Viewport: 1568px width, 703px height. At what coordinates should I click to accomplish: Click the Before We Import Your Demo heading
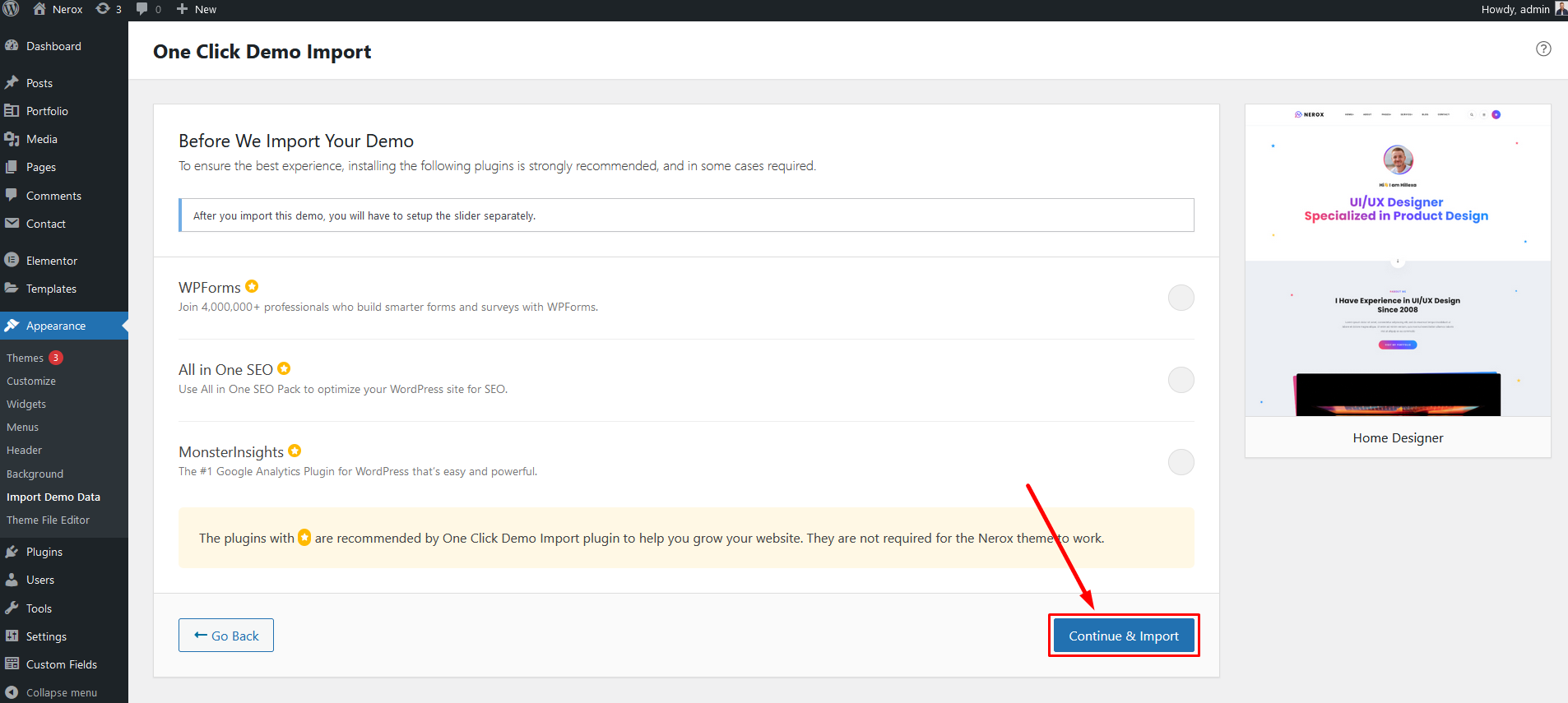[x=296, y=141]
